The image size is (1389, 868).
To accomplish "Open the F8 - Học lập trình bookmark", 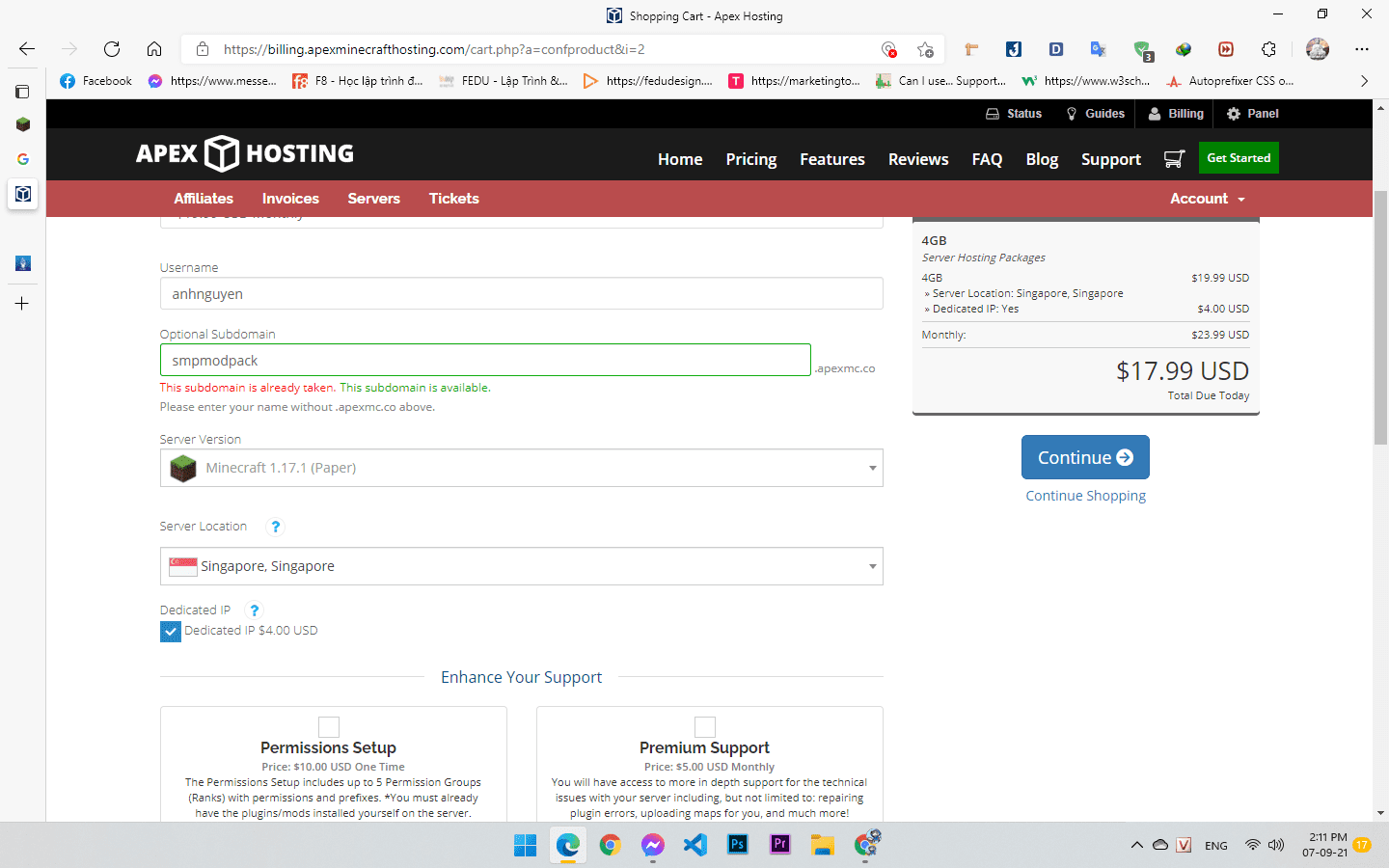I will pos(357,81).
